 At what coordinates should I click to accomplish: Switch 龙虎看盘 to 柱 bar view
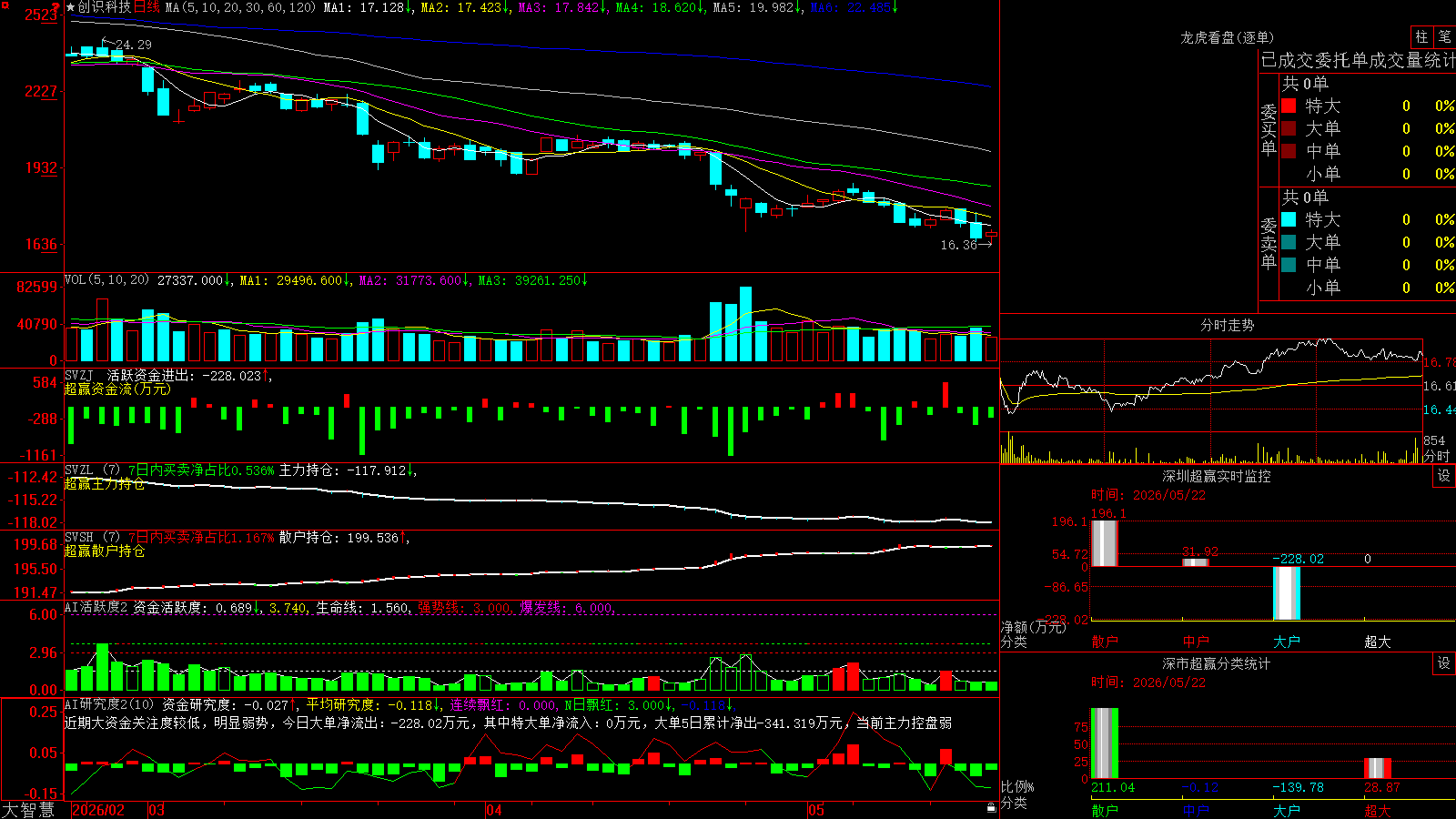tap(1421, 37)
